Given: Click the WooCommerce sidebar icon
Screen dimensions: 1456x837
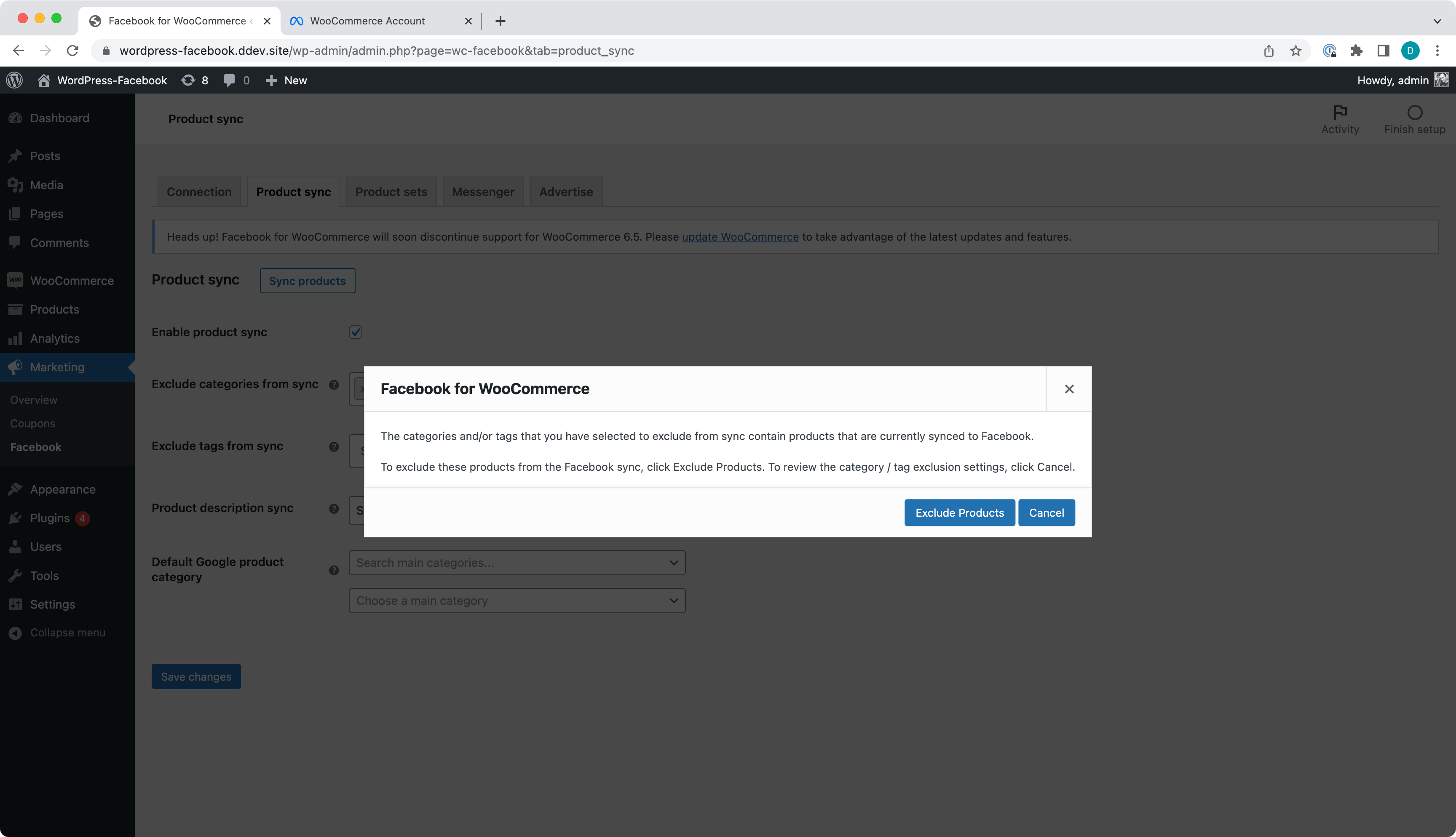Looking at the screenshot, I should (x=16, y=280).
